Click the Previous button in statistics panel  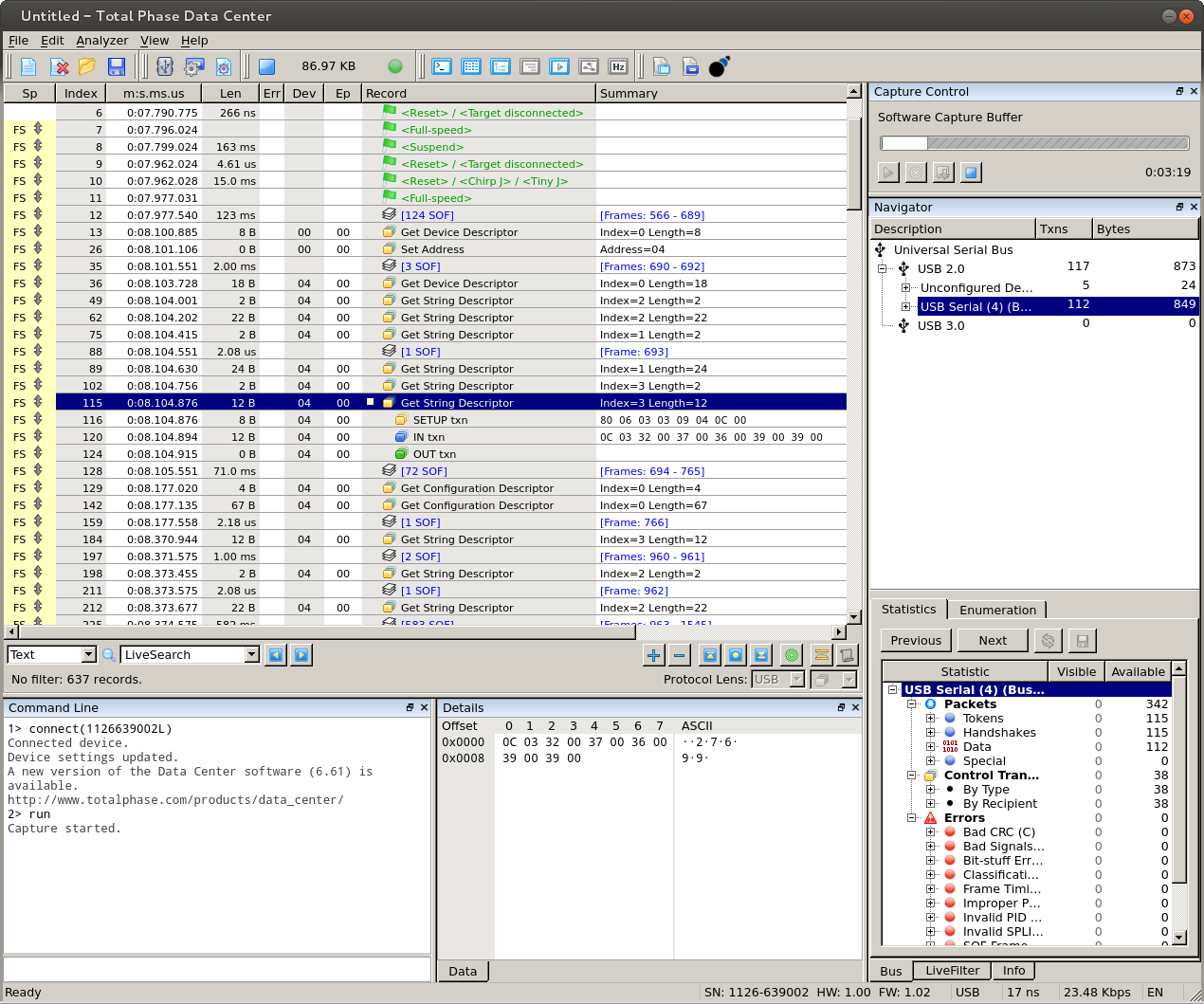pyautogui.click(x=916, y=641)
